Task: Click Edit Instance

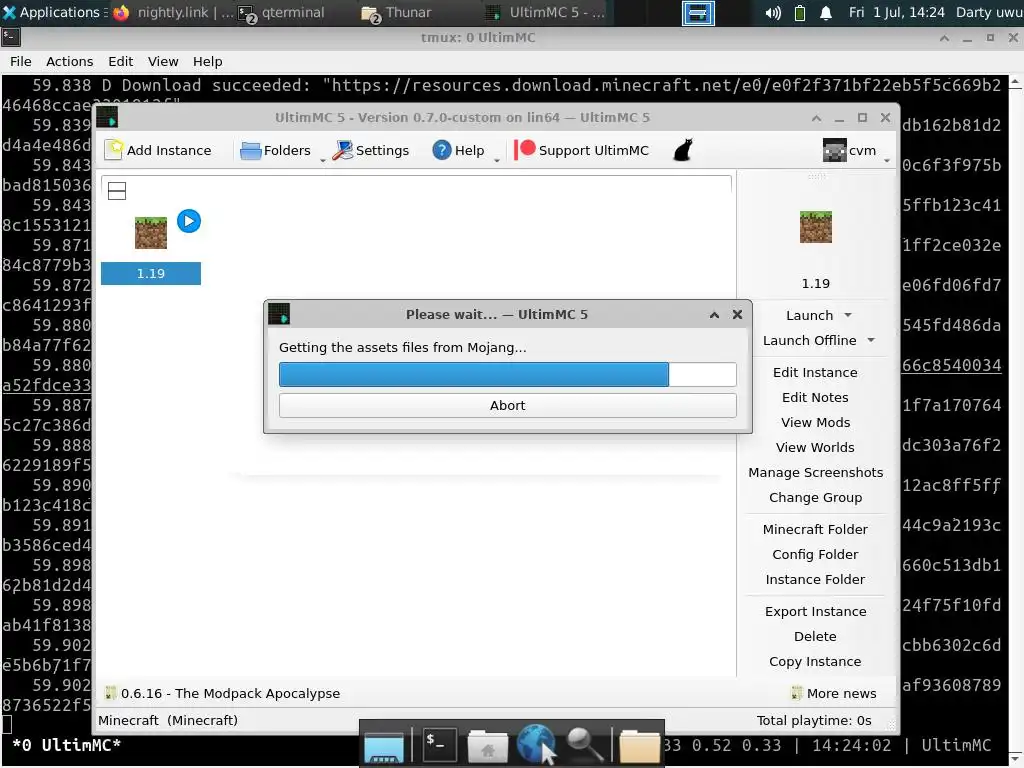Action: point(815,372)
